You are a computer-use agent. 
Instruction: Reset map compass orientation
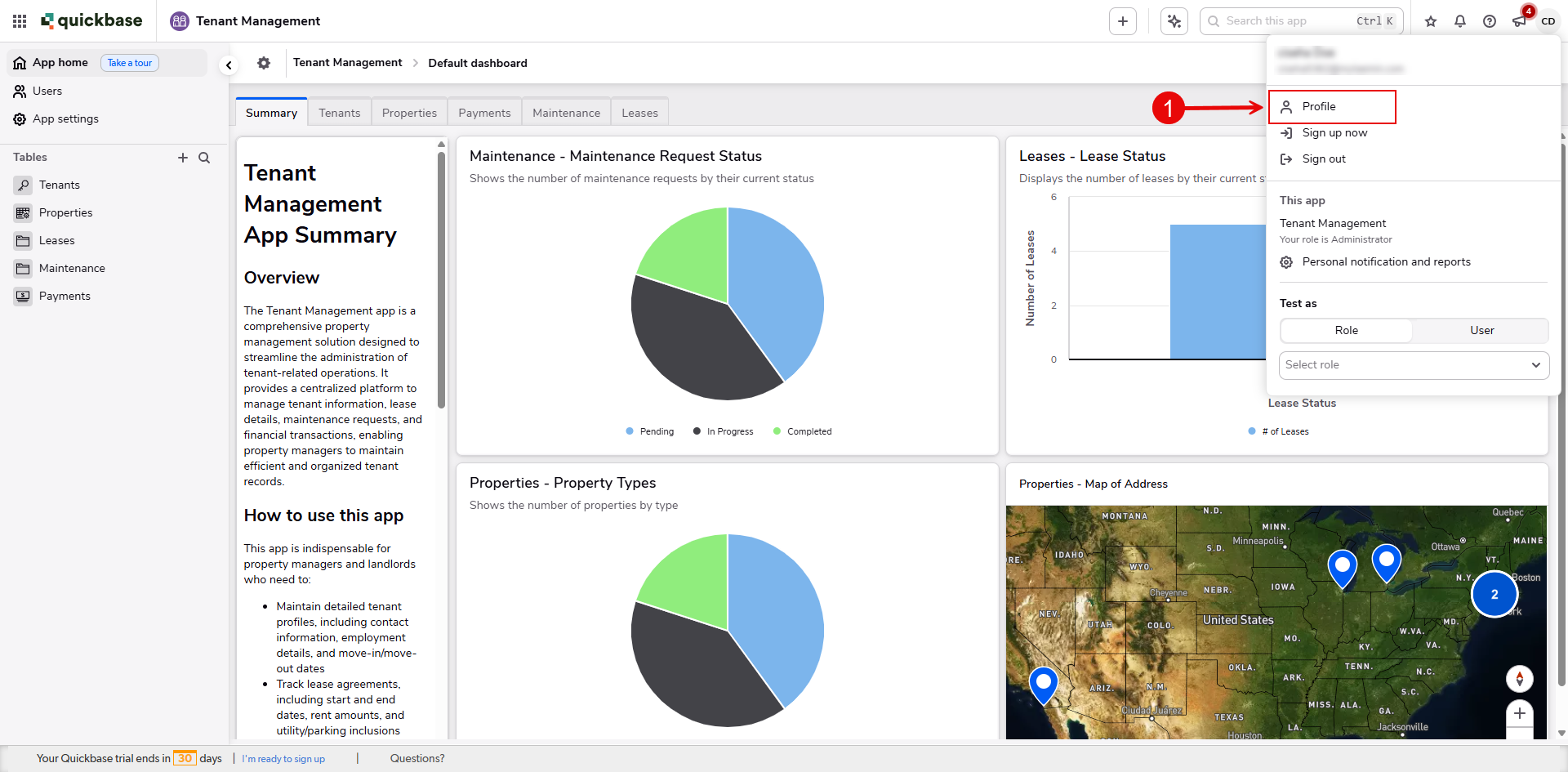pyautogui.click(x=1519, y=678)
